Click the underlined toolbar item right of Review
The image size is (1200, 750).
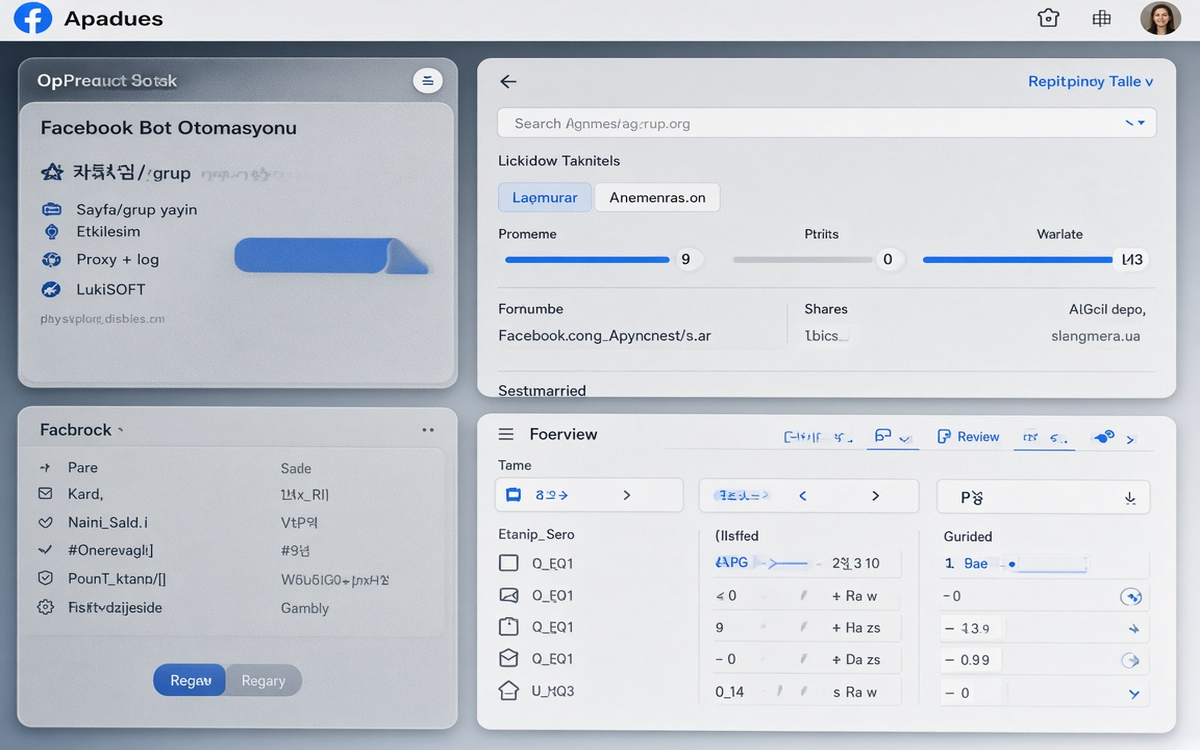[1044, 437]
